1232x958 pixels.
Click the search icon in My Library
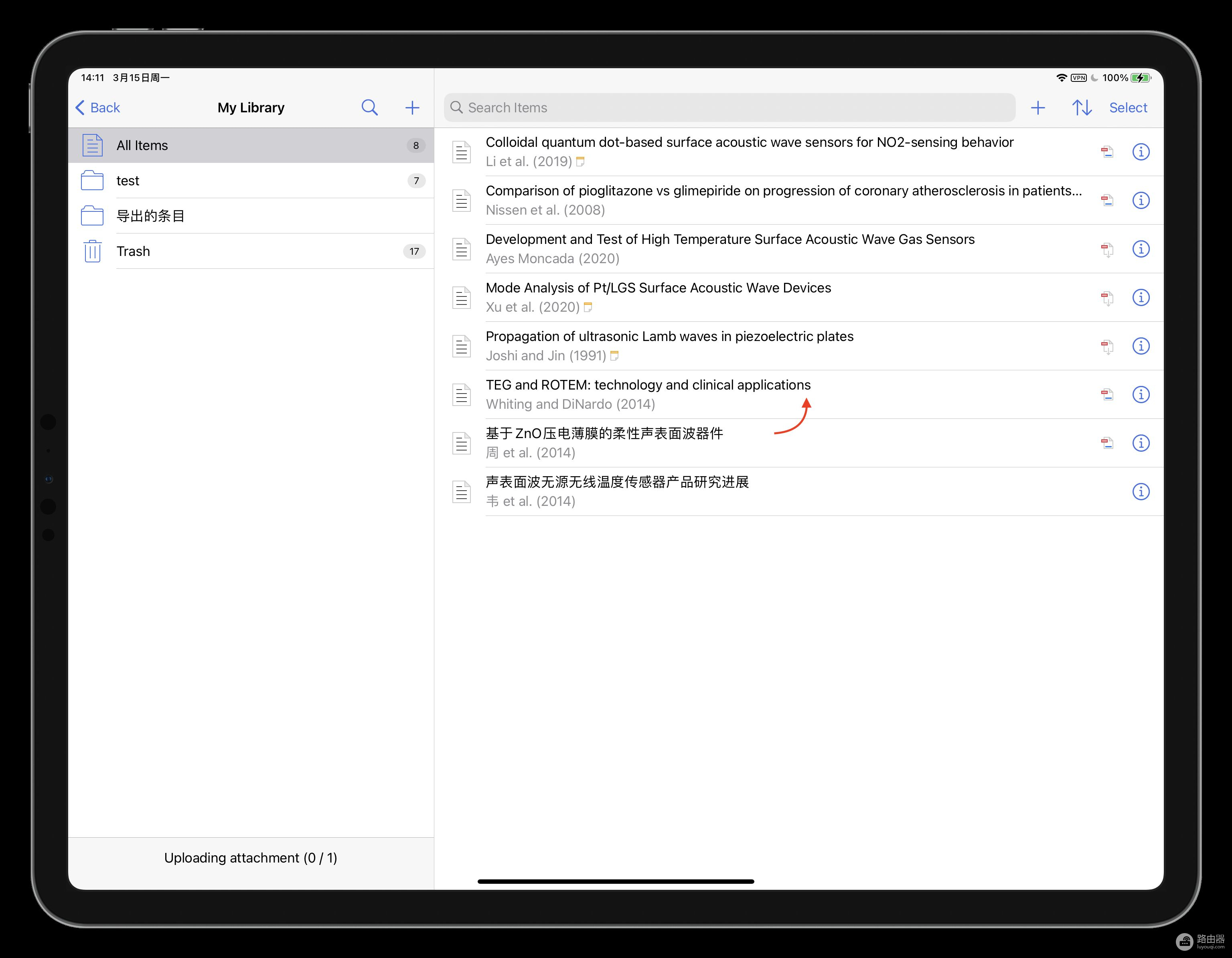pos(368,107)
